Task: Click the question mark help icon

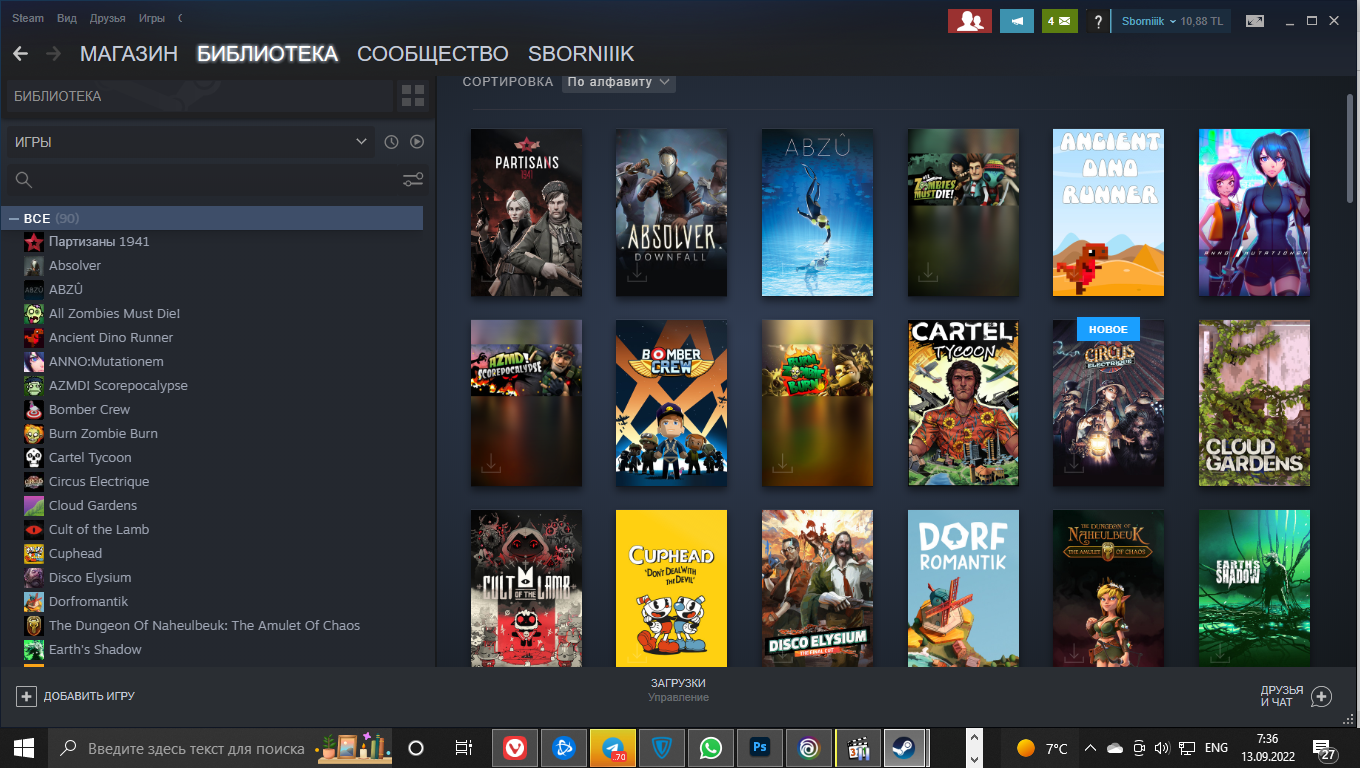Action: tap(1098, 20)
